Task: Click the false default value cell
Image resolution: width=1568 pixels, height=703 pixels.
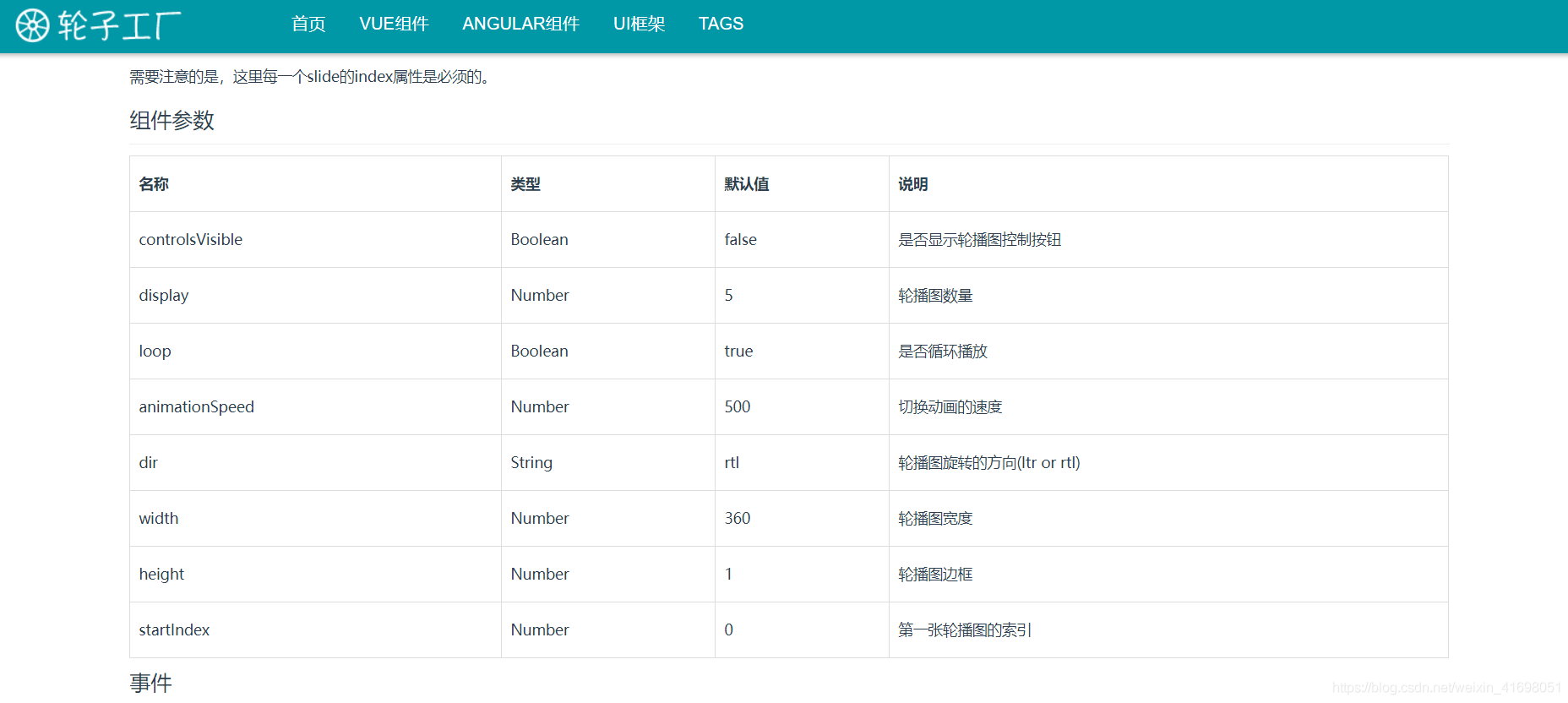Action: point(740,240)
